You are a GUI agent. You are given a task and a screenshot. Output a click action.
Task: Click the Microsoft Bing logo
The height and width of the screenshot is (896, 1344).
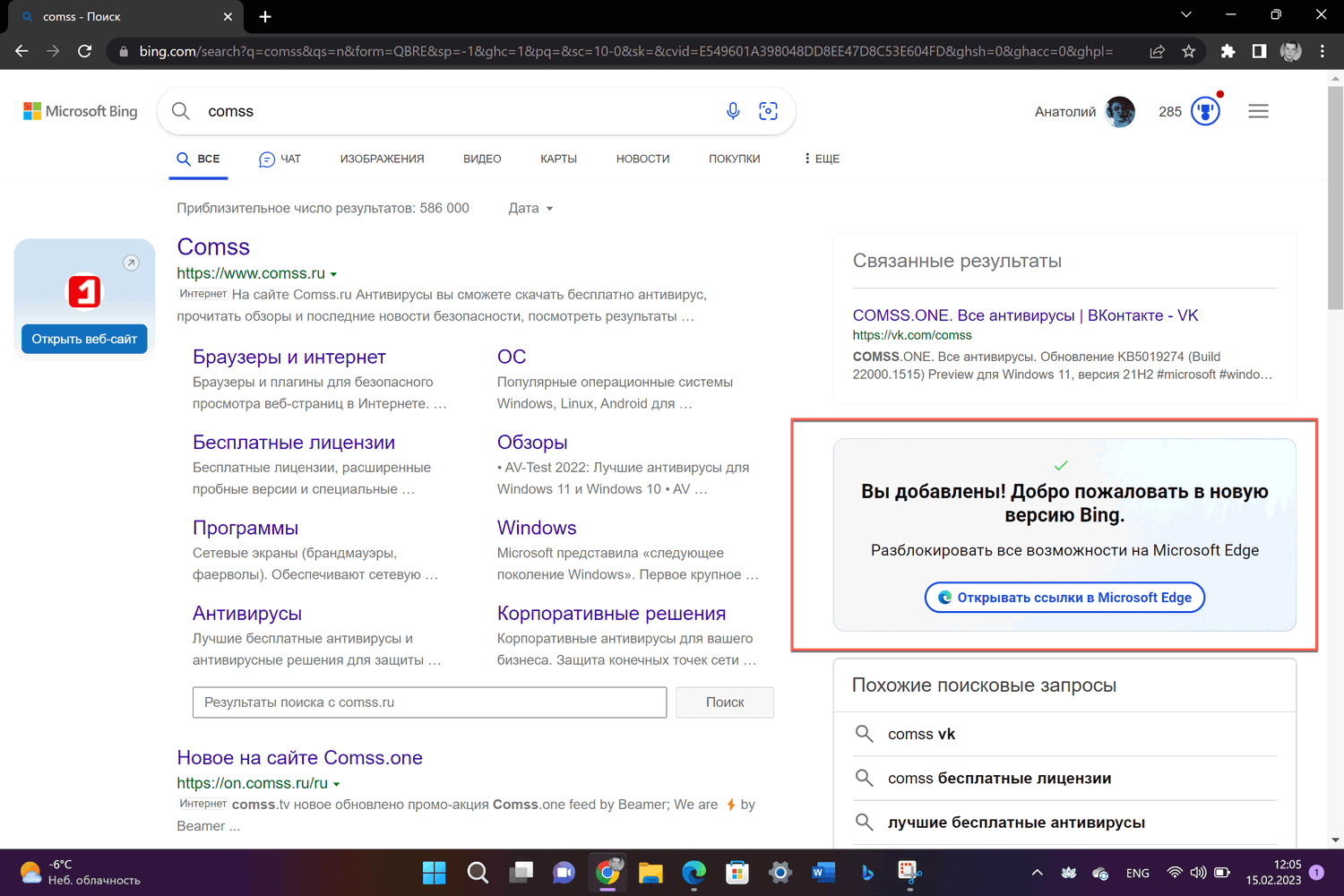tap(81, 111)
